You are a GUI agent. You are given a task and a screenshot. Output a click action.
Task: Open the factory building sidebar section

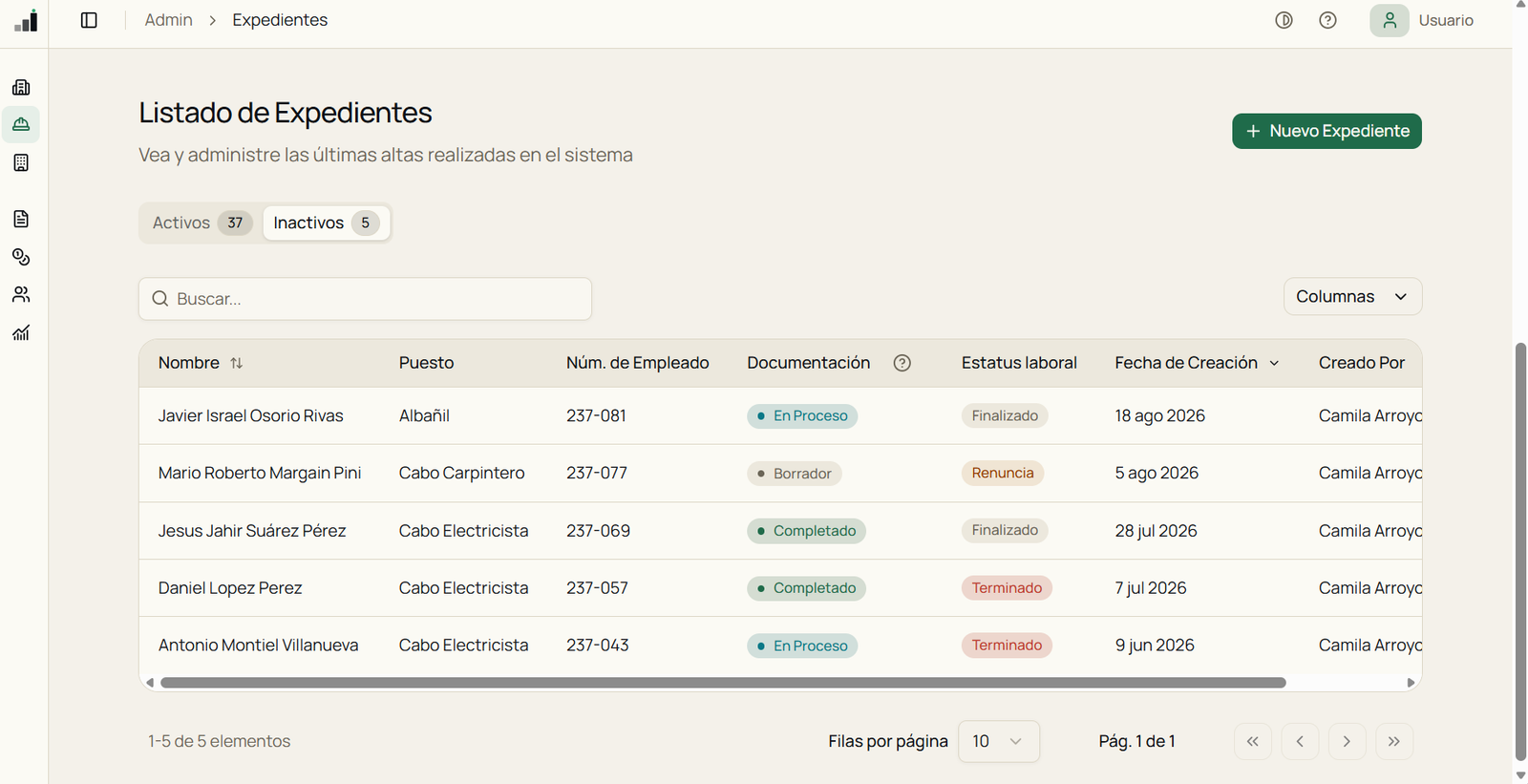coord(21,87)
